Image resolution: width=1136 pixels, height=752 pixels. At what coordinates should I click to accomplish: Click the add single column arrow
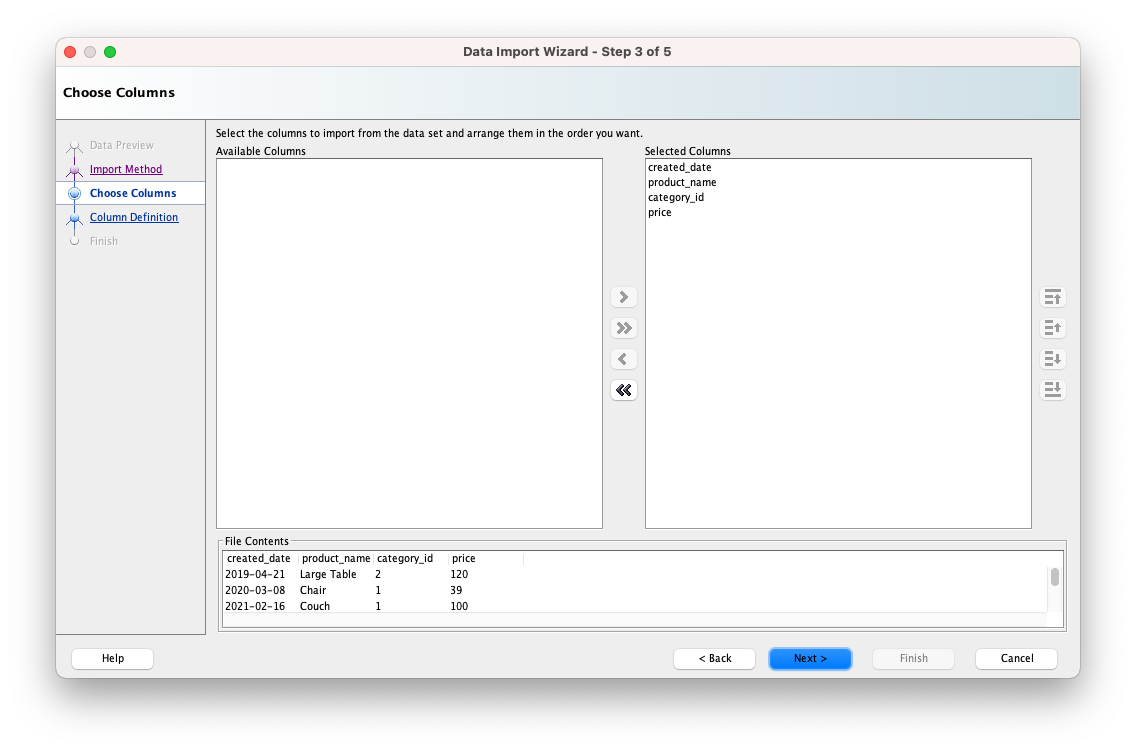click(x=624, y=297)
